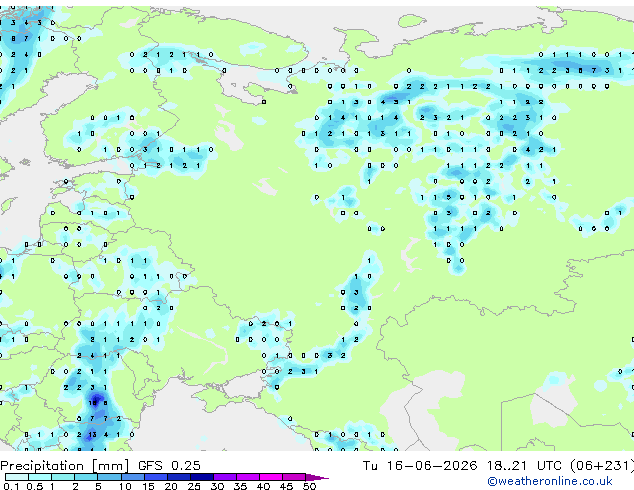Select the 1–2 mm legend color swatch
This screenshot has height=490, width=634.
coord(63,477)
